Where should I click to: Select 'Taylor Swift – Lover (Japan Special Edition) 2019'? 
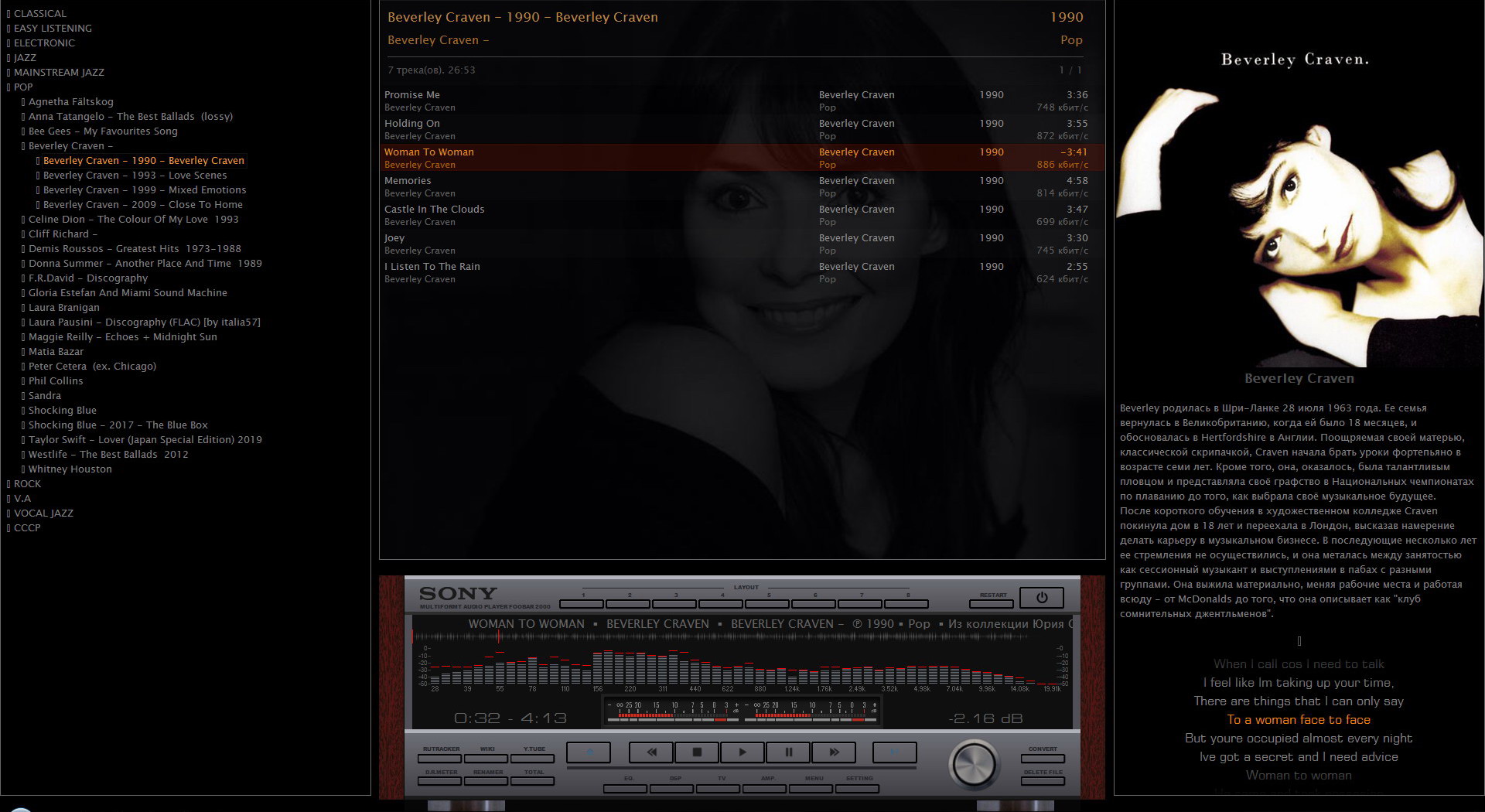(x=145, y=440)
